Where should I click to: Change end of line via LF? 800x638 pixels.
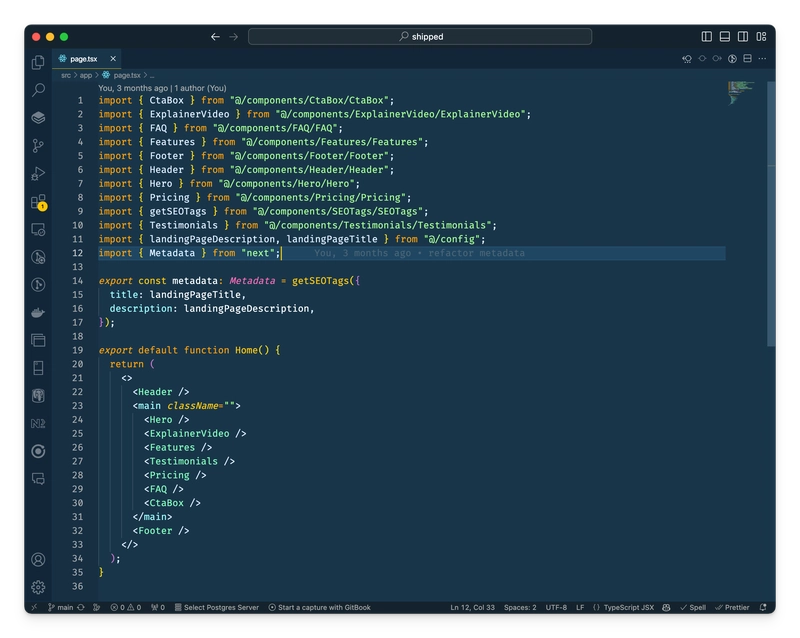point(580,607)
